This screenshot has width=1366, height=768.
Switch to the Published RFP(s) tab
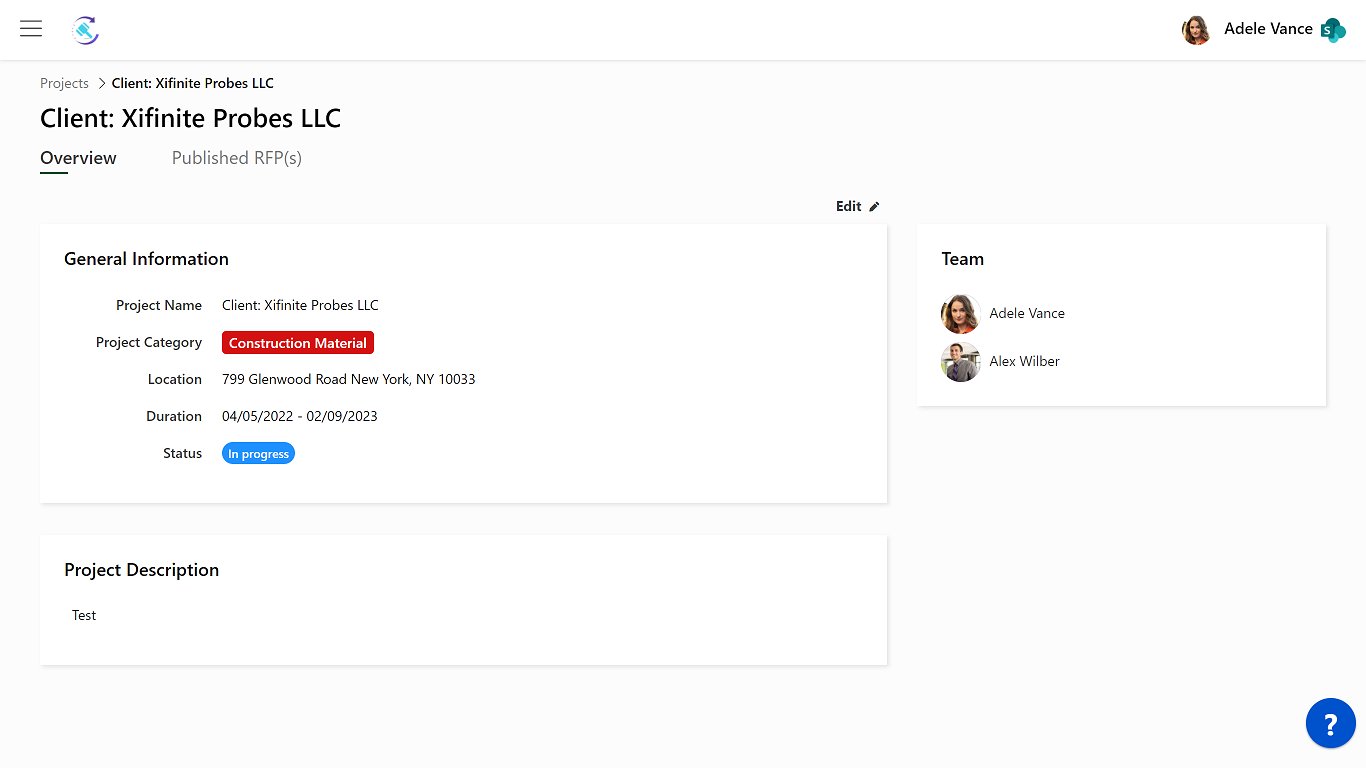pos(236,158)
